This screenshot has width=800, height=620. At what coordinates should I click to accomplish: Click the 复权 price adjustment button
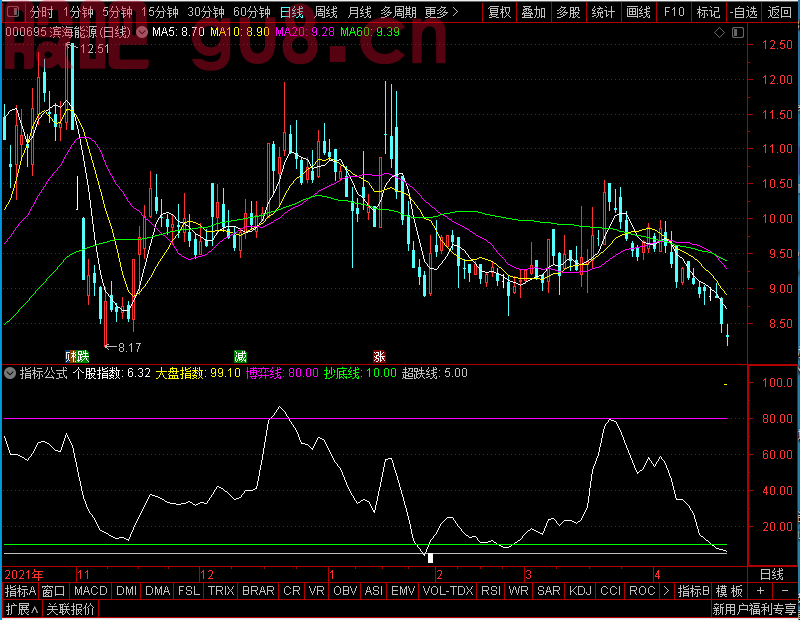499,12
